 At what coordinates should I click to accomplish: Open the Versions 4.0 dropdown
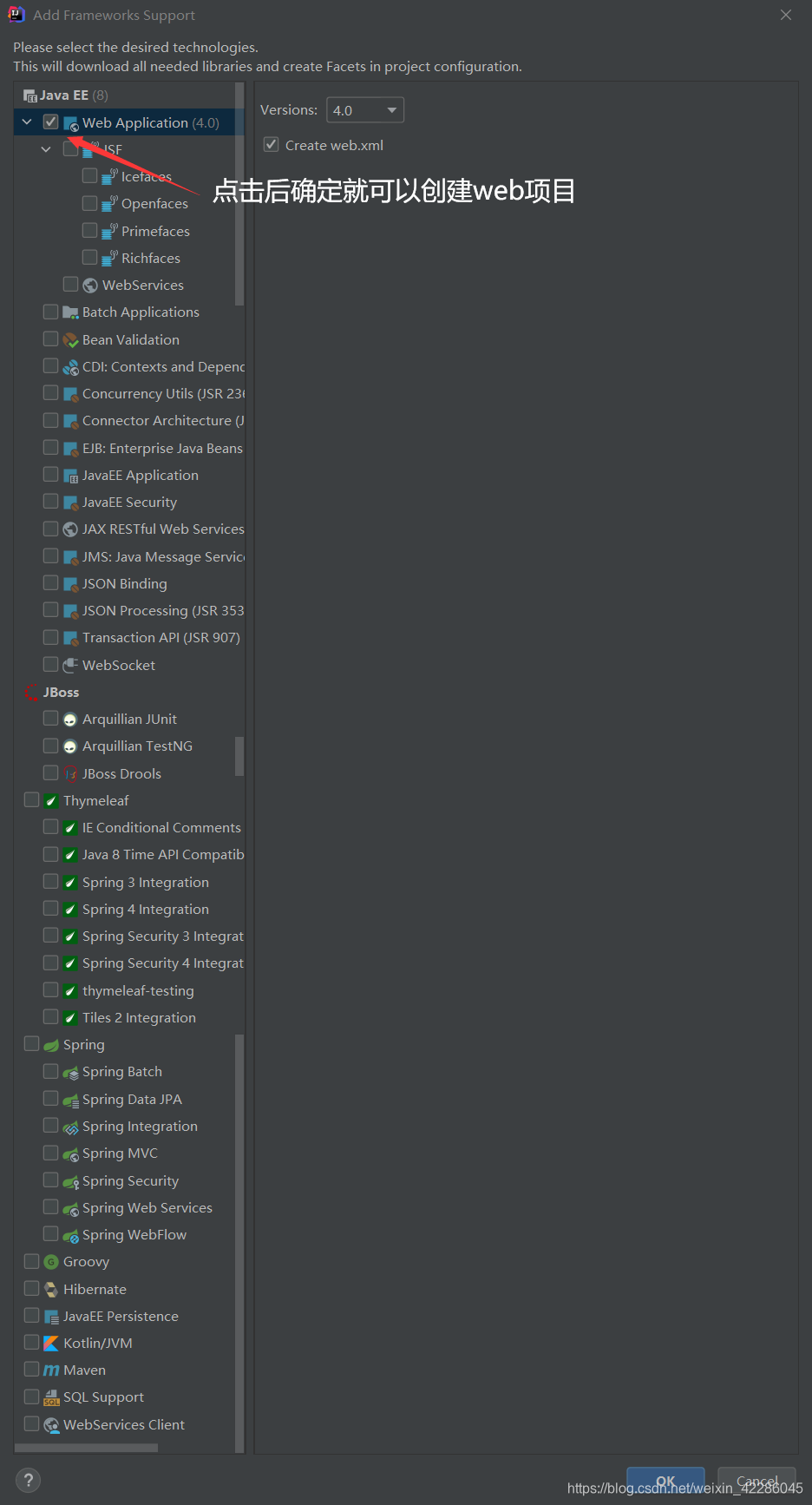365,110
